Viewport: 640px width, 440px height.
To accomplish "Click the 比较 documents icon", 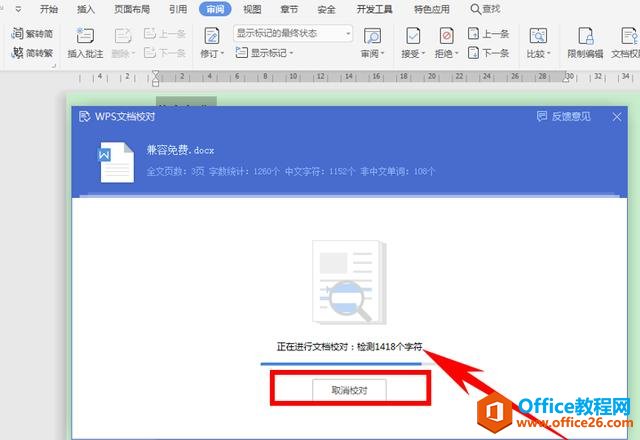I will 538,36.
